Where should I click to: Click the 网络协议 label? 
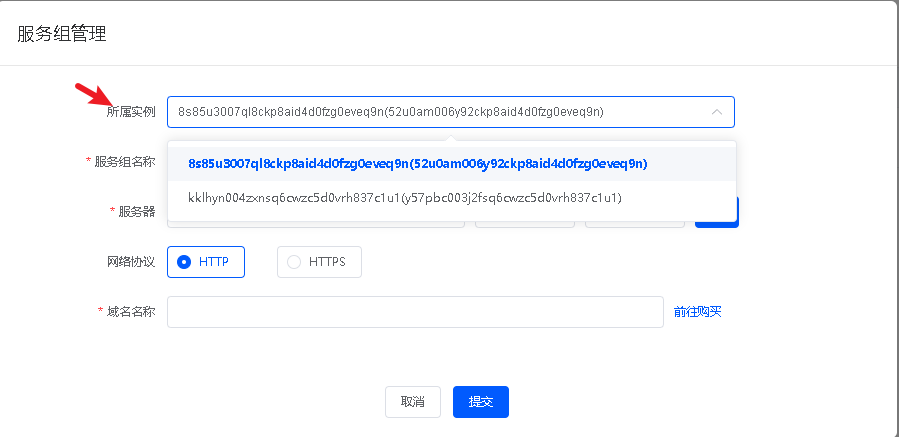point(131,262)
